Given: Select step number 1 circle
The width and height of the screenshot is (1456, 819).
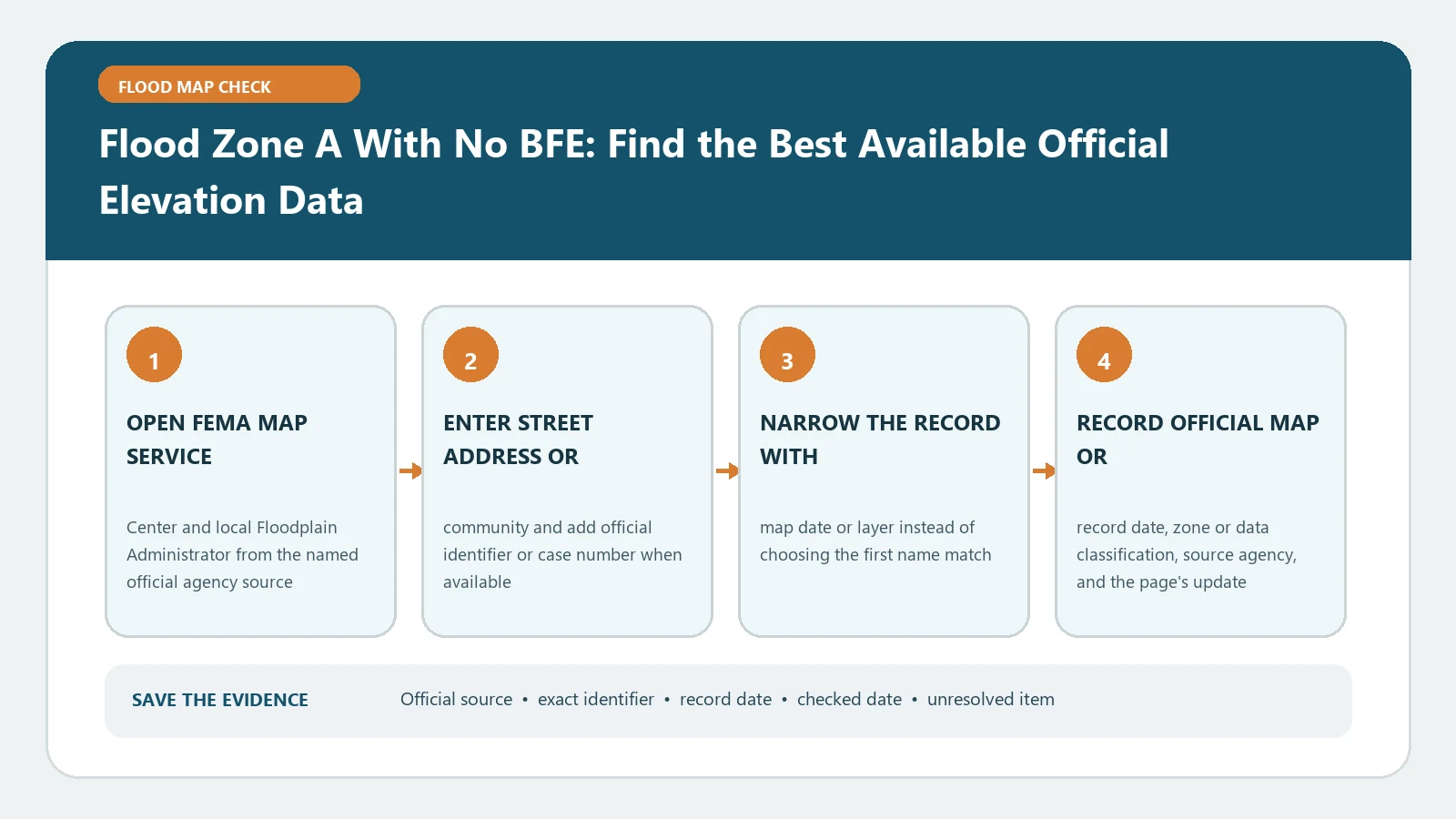Looking at the screenshot, I should click(154, 355).
